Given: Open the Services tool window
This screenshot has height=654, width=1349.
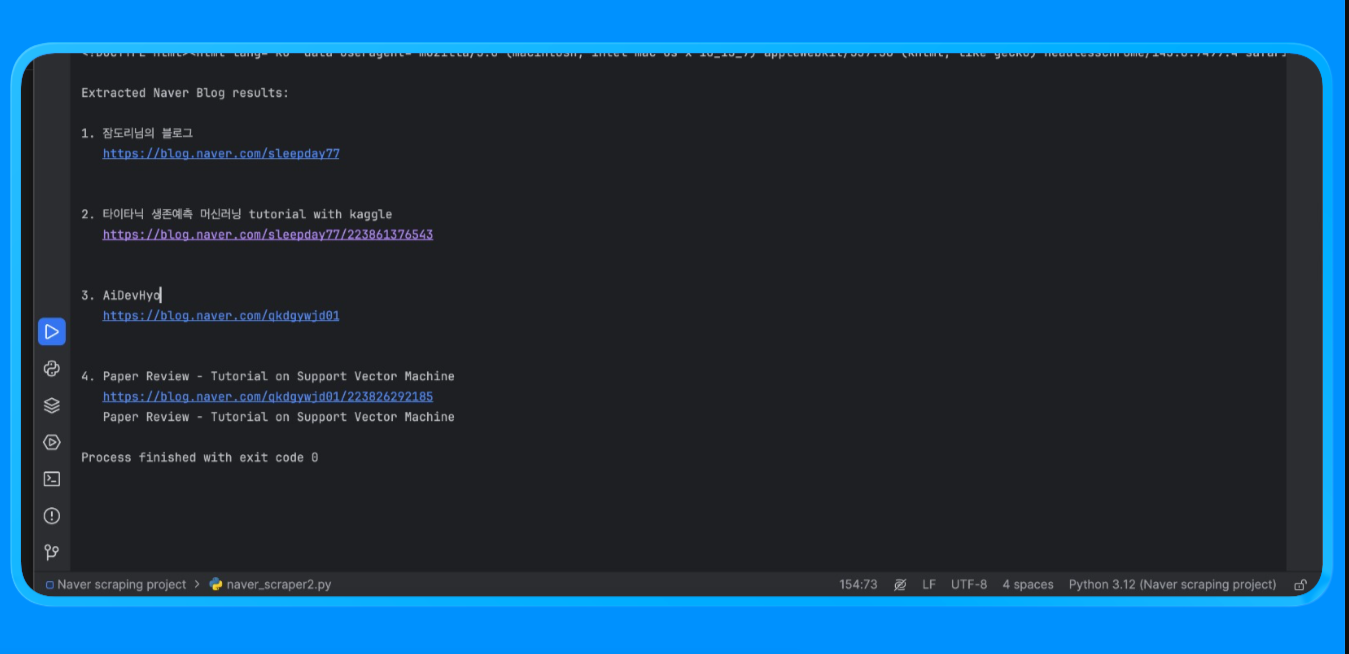Looking at the screenshot, I should coord(52,441).
